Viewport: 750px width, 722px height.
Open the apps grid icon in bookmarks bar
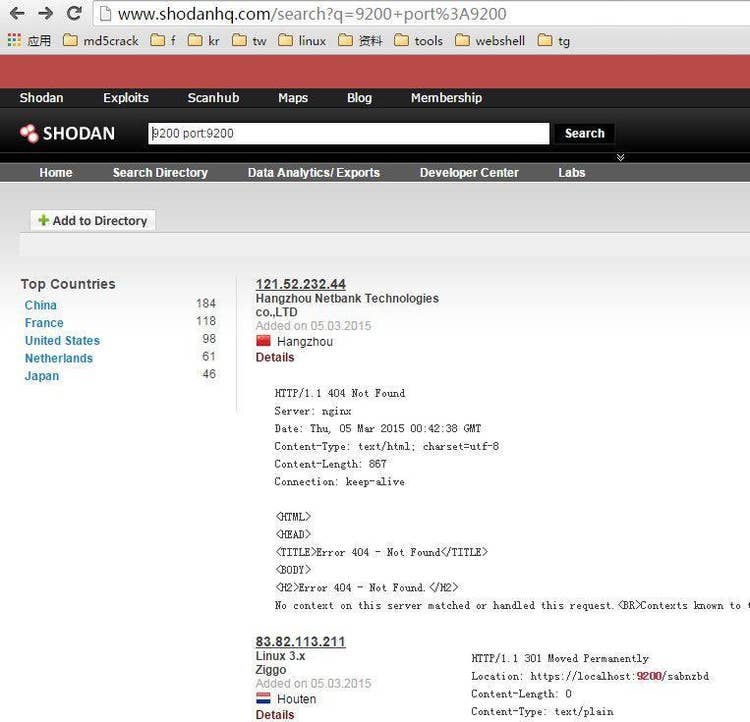point(14,41)
